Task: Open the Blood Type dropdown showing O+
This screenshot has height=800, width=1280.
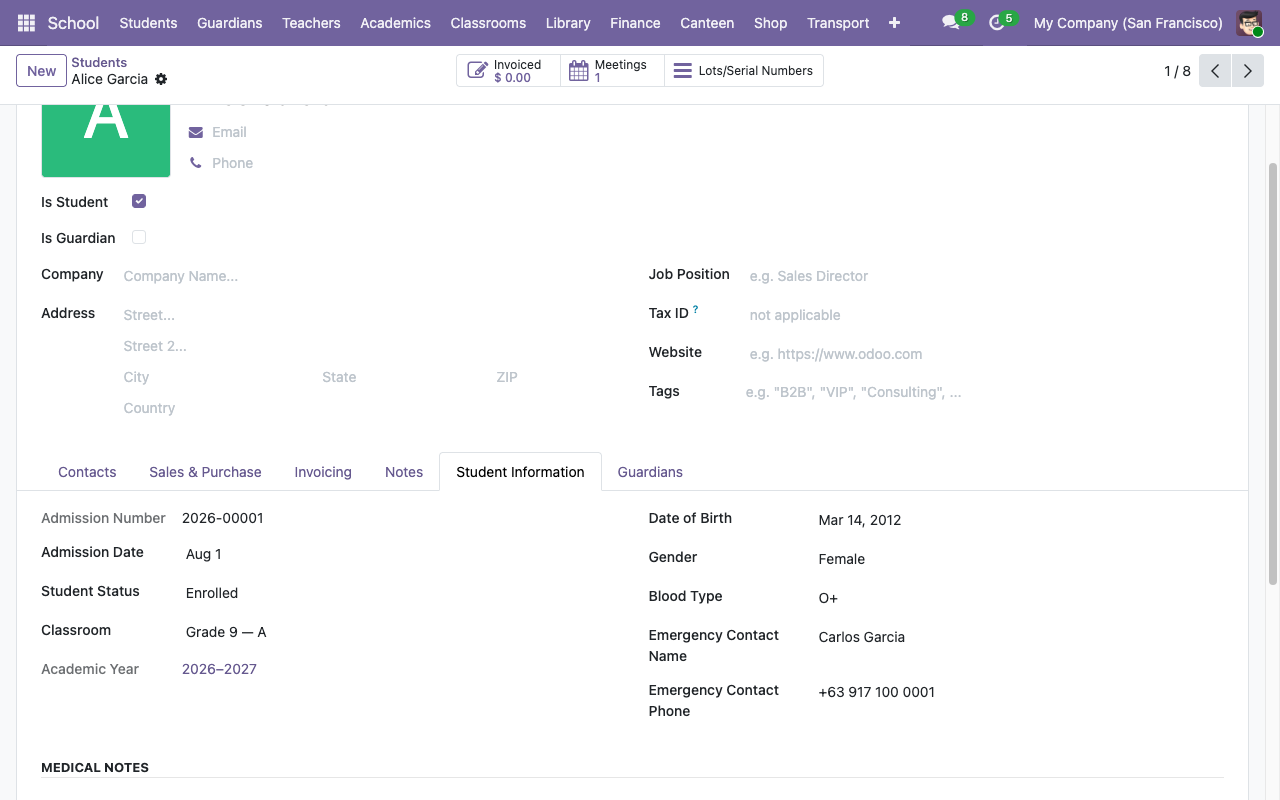Action: tap(1019, 598)
